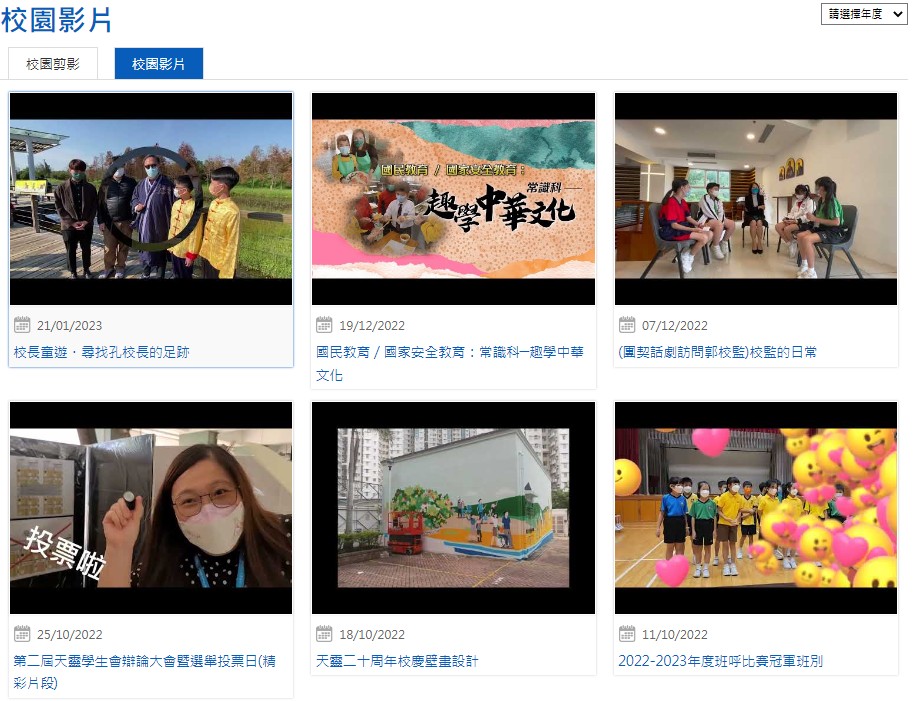Select the active 校園影片 tab

158,63
